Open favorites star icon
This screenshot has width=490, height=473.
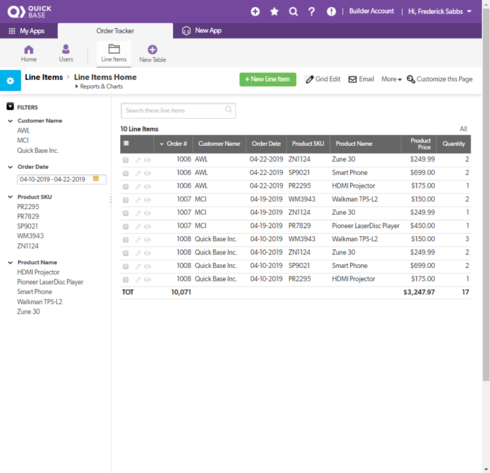pyautogui.click(x=274, y=12)
